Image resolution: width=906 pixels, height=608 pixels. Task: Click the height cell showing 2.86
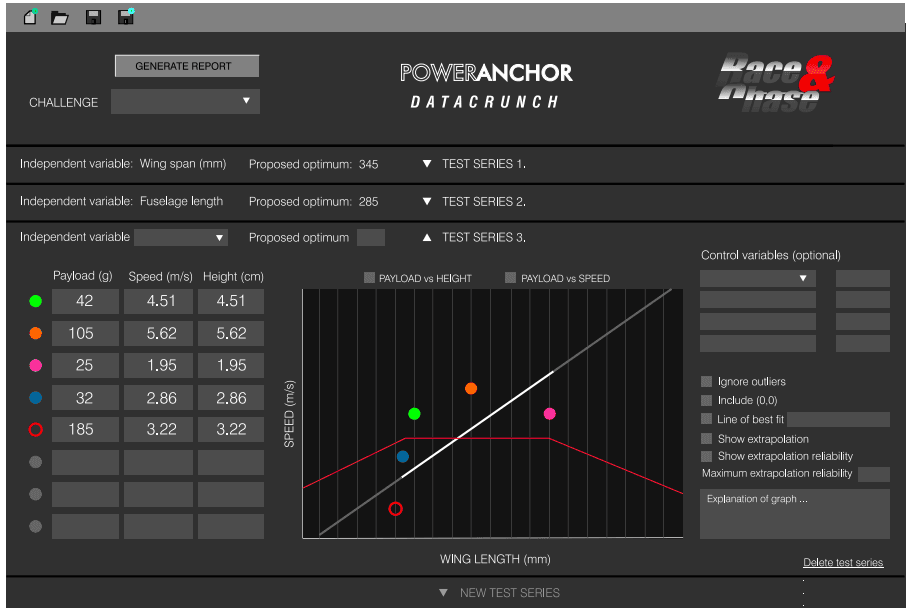(231, 398)
